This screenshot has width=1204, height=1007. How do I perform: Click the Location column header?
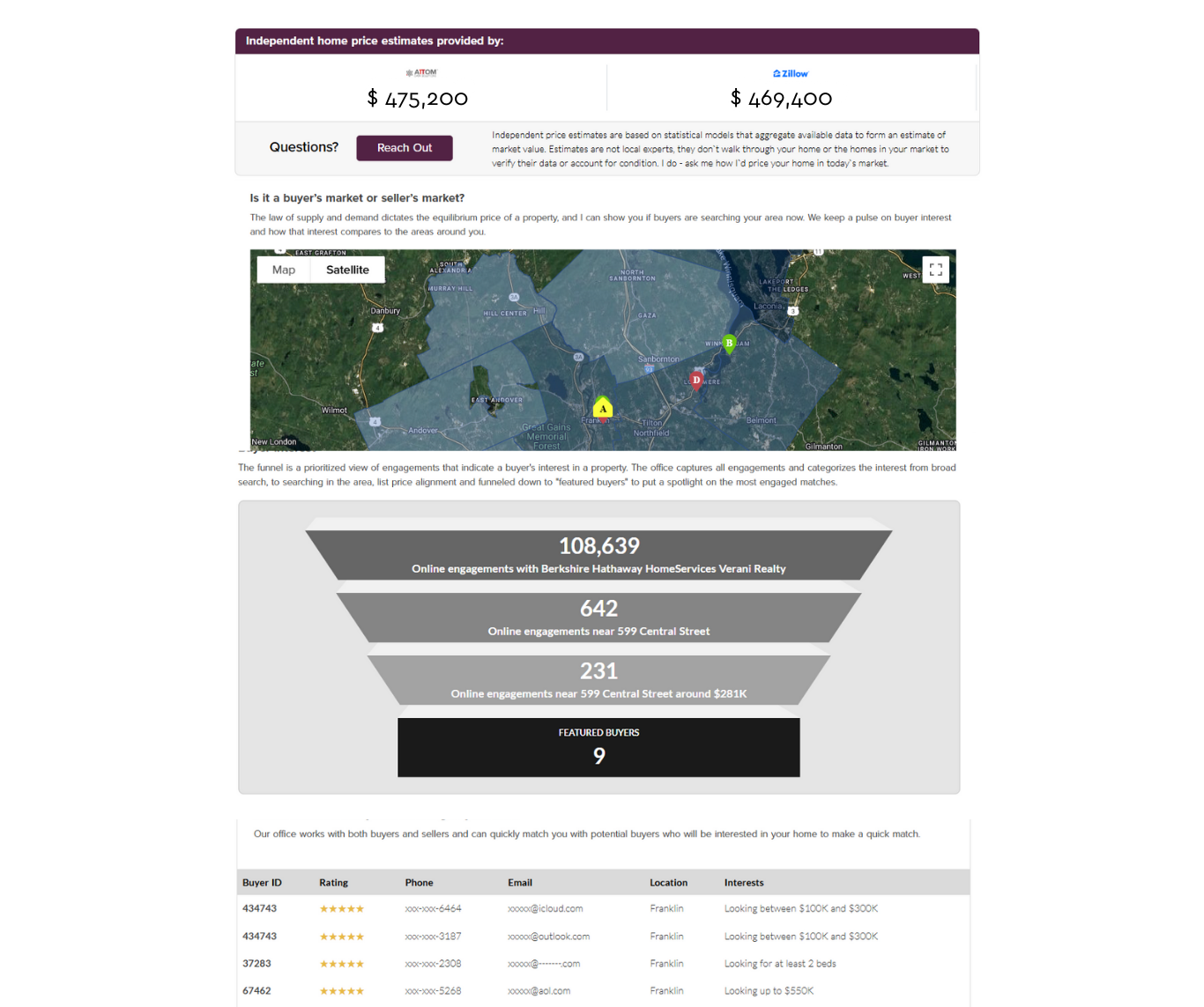coord(668,883)
